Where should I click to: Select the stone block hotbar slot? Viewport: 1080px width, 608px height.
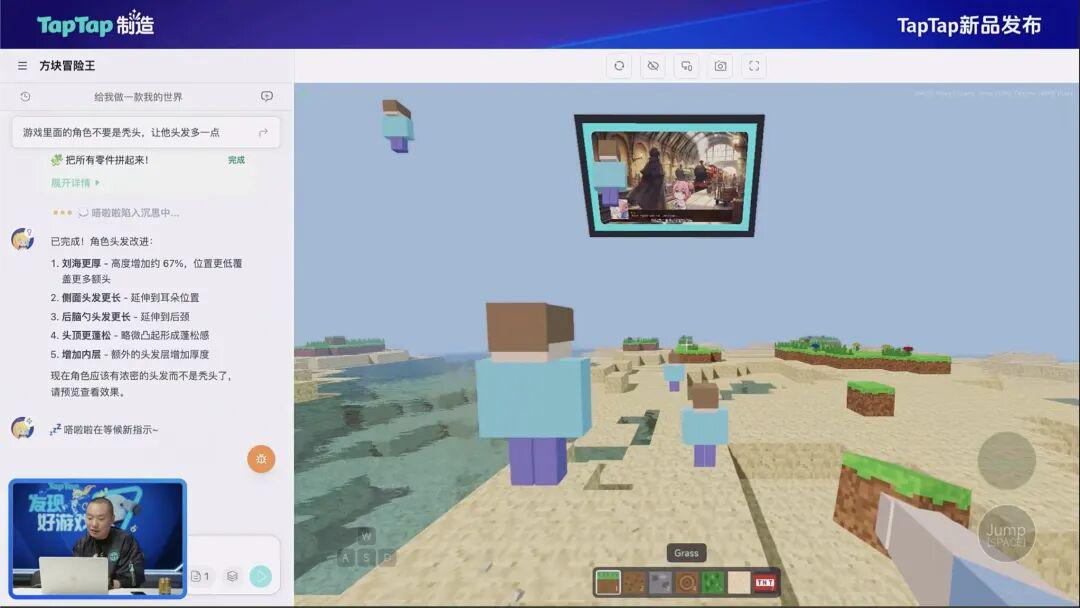[661, 583]
